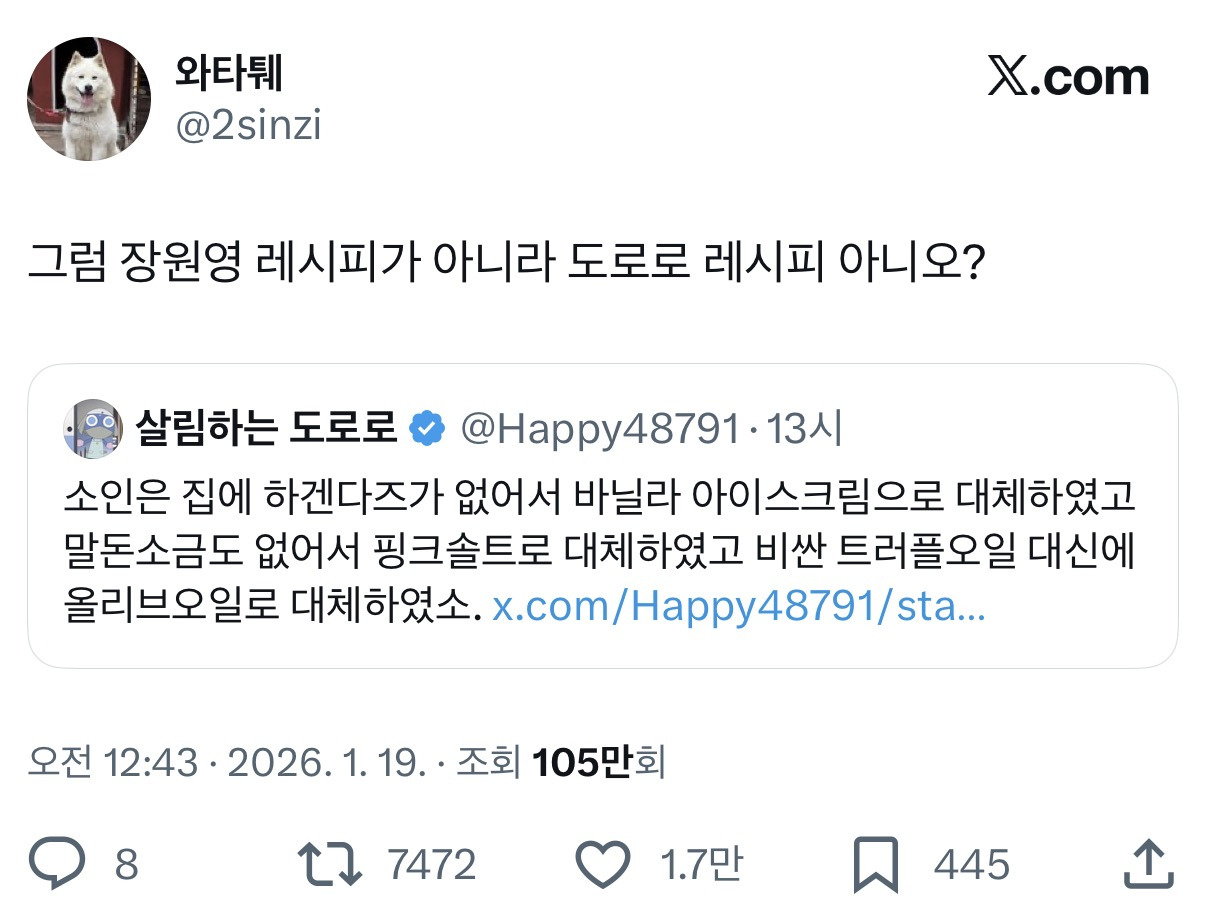
Task: Go to the @2sinzi handle
Action: [x=248, y=127]
